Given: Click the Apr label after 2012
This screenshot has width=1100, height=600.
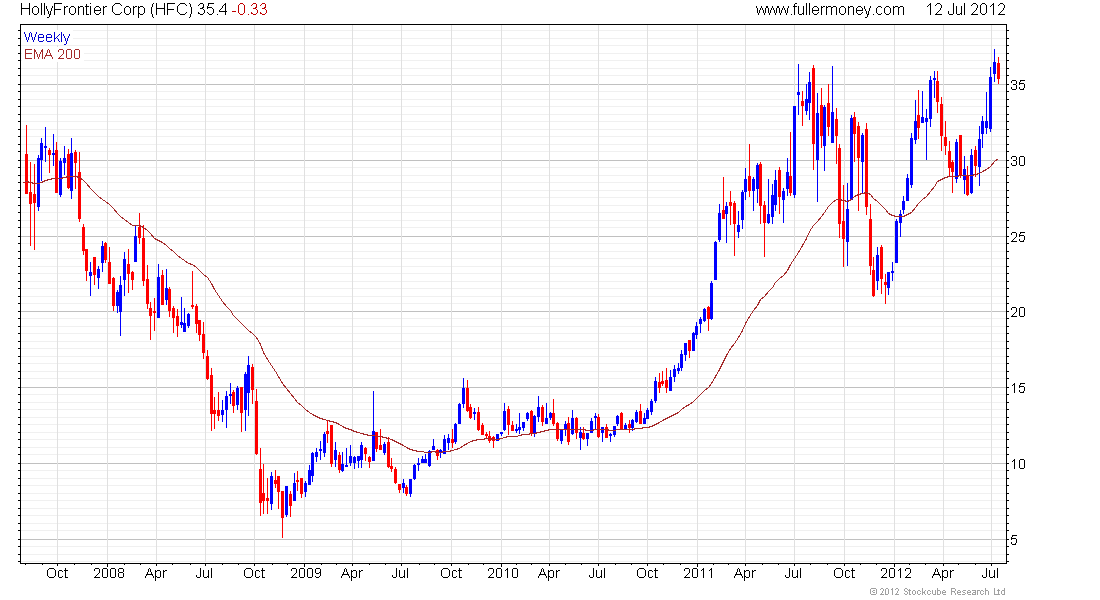Looking at the screenshot, I should pos(942,573).
